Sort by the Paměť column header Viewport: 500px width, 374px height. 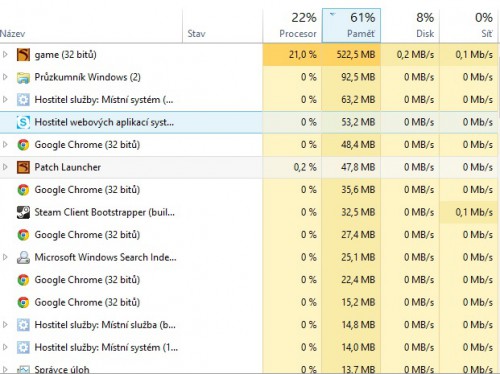coord(351,26)
